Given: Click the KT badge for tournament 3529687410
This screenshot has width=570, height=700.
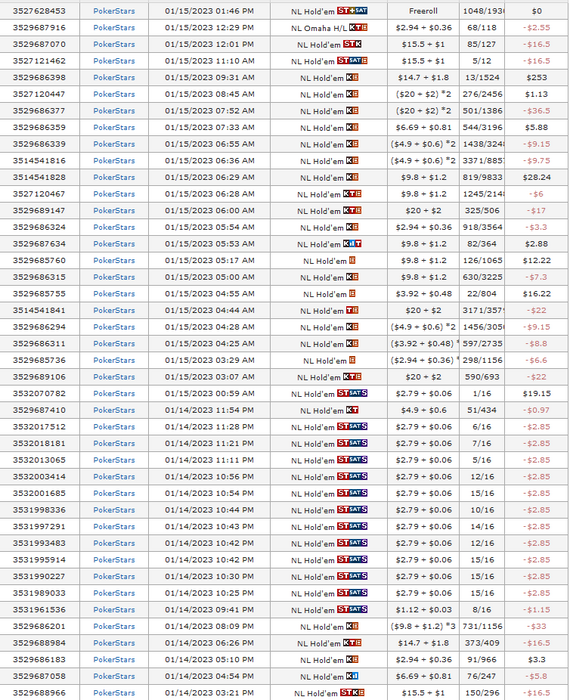Looking at the screenshot, I should pos(352,410).
